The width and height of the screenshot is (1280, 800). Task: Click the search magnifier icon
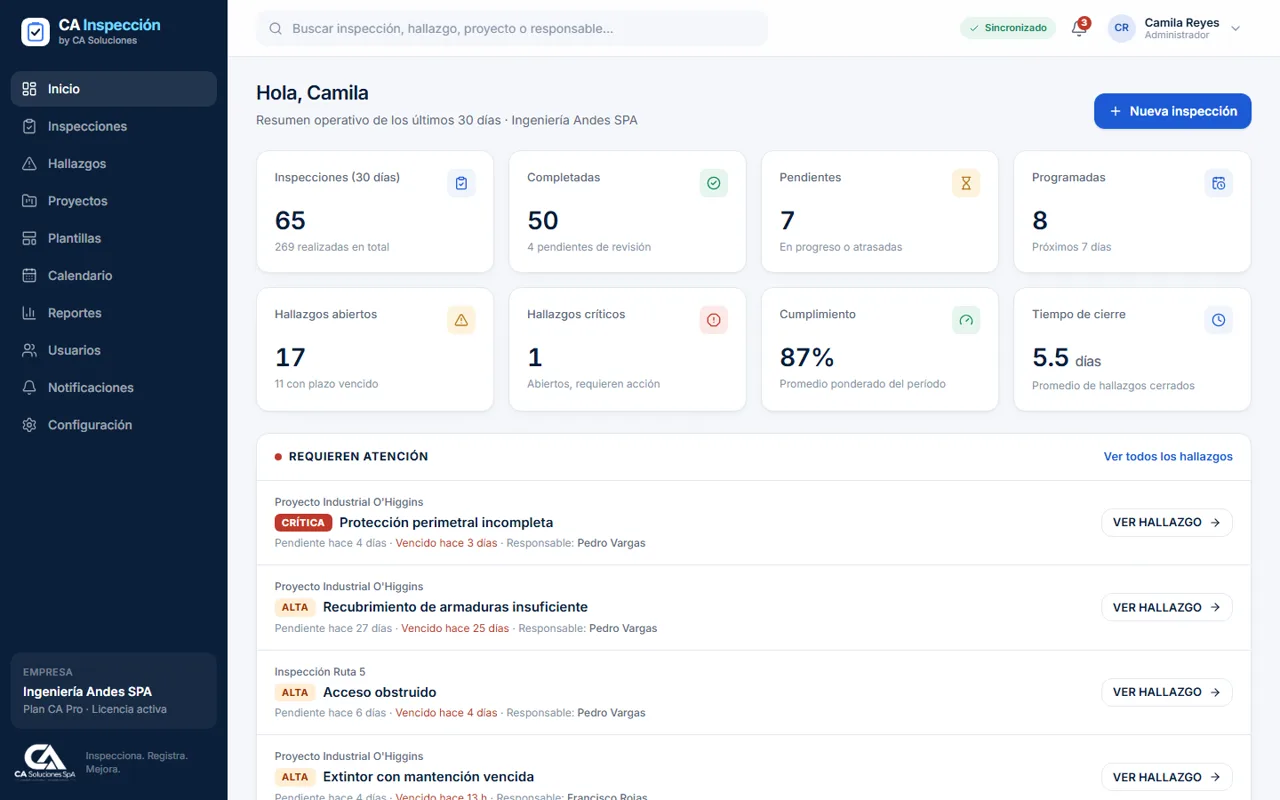[276, 29]
